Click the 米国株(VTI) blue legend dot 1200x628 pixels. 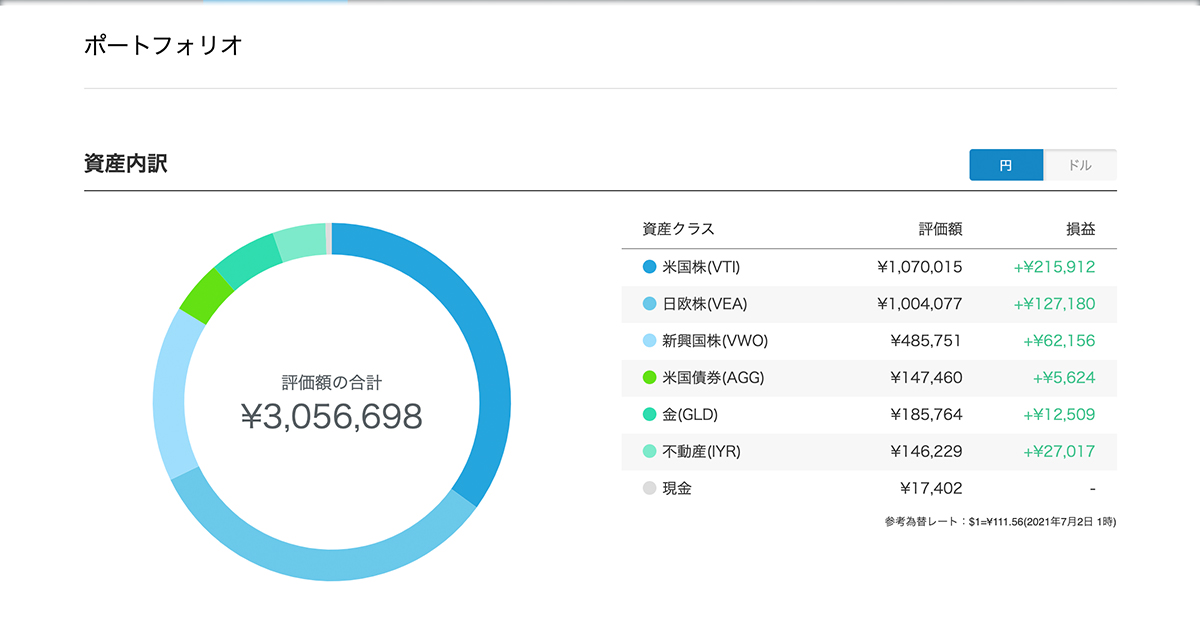(x=649, y=267)
